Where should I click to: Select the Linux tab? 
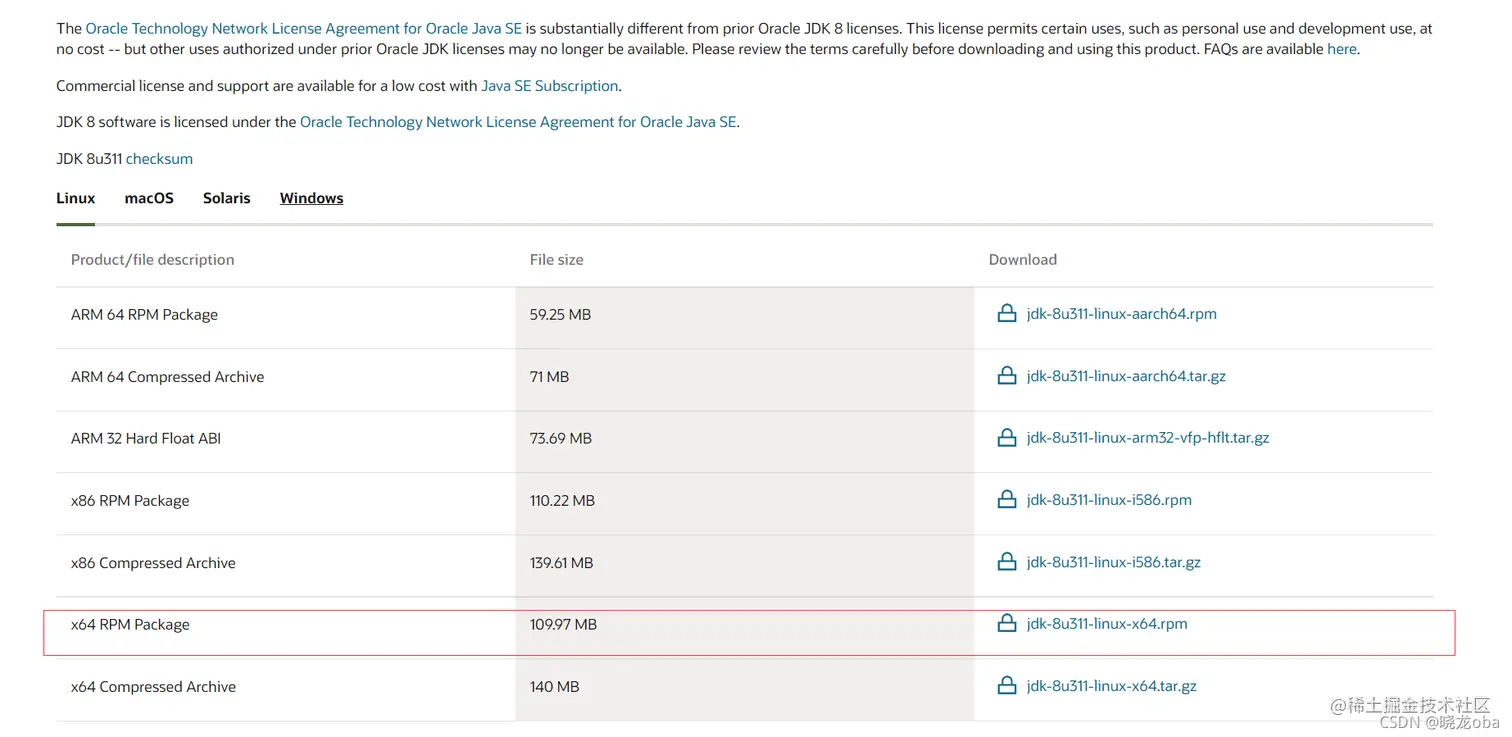[x=76, y=198]
